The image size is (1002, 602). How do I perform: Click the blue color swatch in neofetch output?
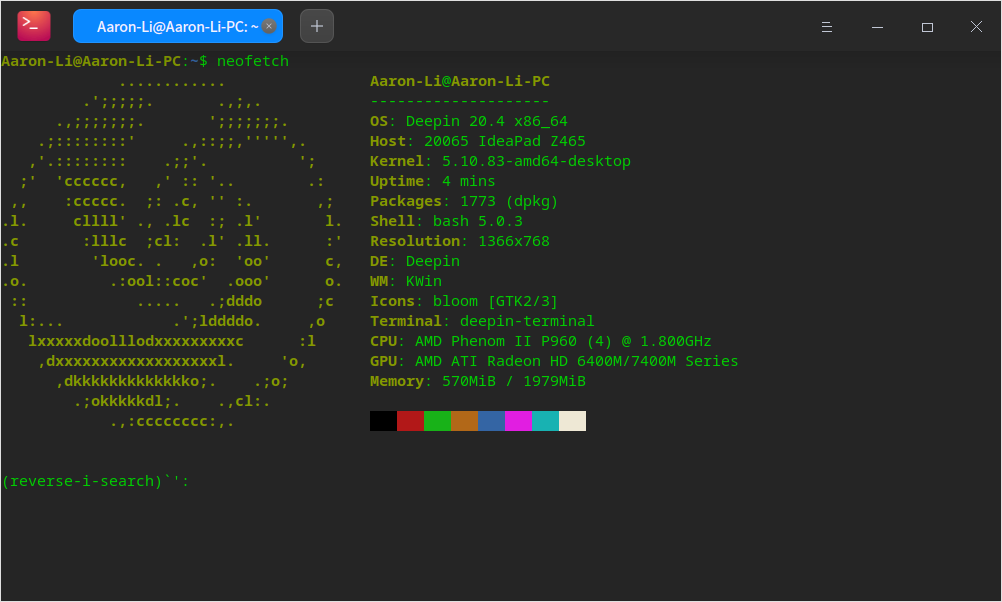(491, 421)
